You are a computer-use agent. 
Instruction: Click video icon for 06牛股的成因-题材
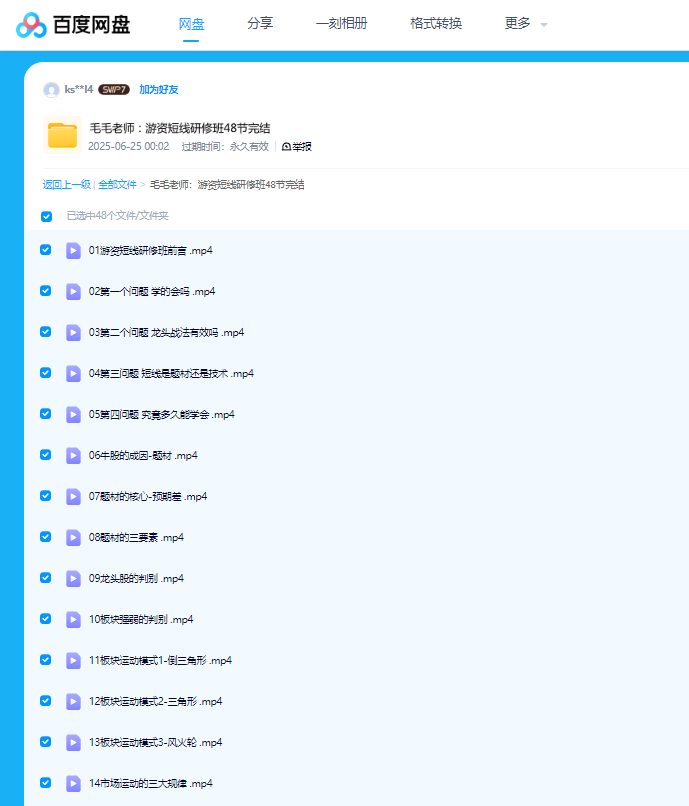[x=73, y=455]
